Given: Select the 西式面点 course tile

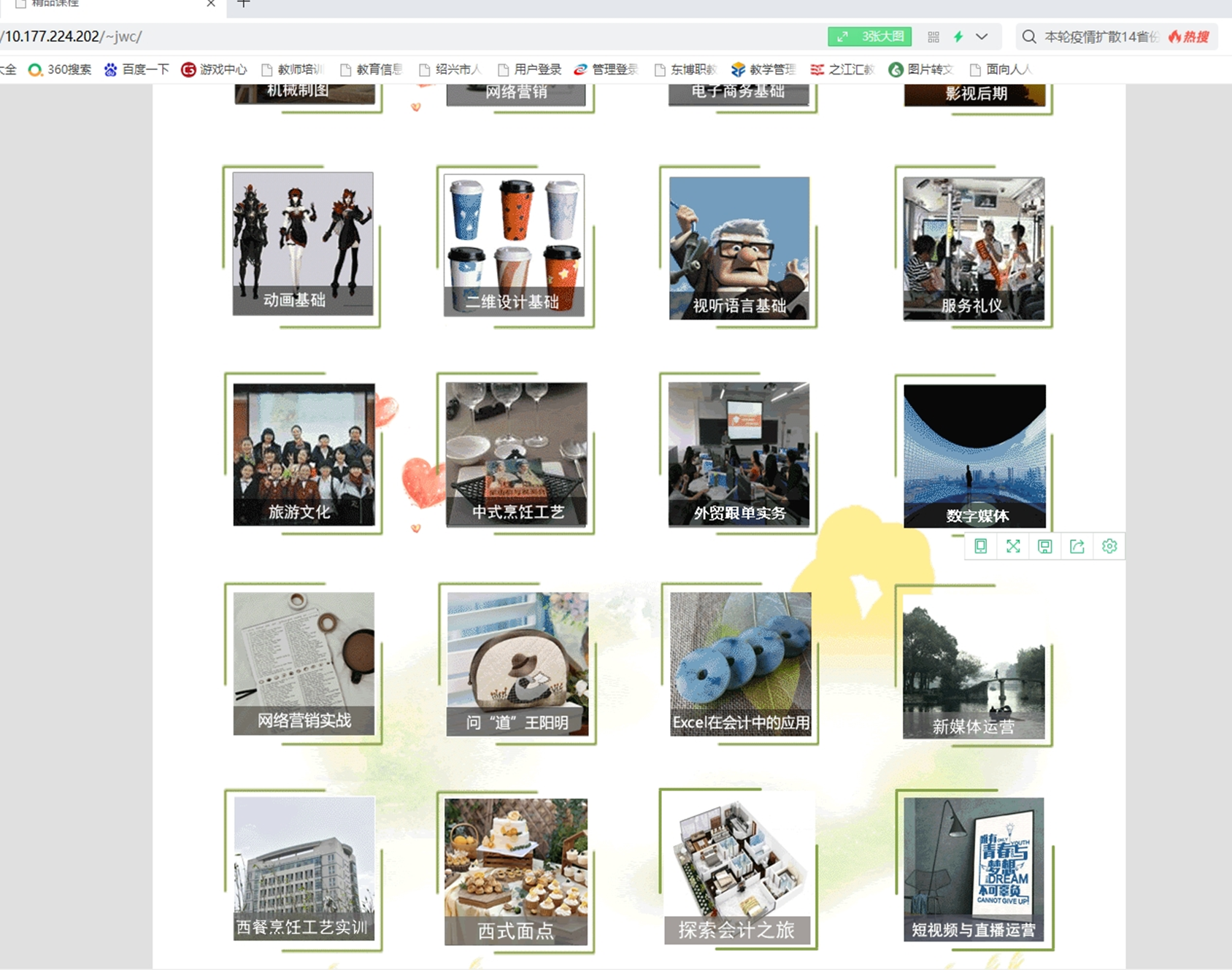Looking at the screenshot, I should tap(515, 871).
